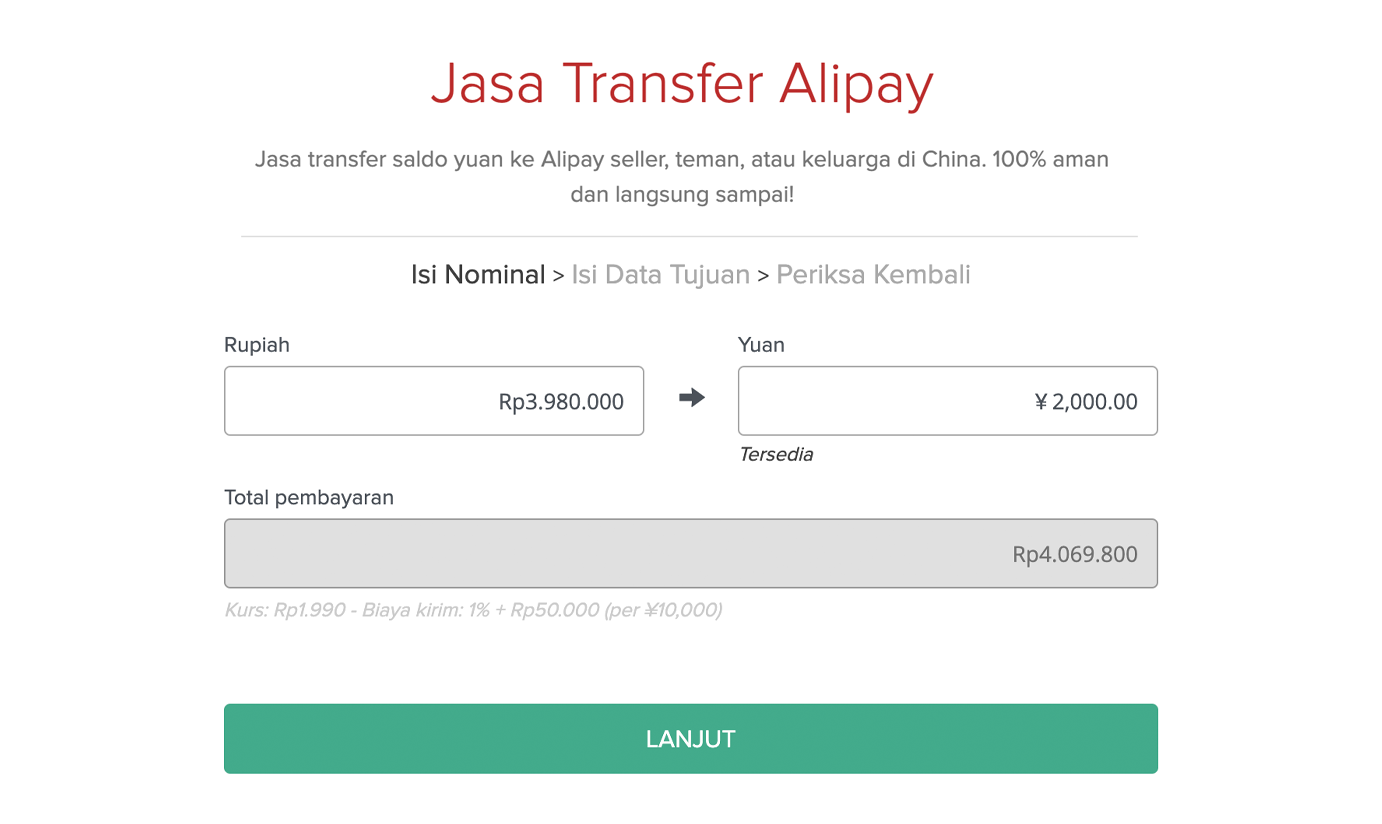Viewport: 1382px width, 824px height.
Task: Click the 'dan langsung sampai!' text line
Action: (682, 195)
